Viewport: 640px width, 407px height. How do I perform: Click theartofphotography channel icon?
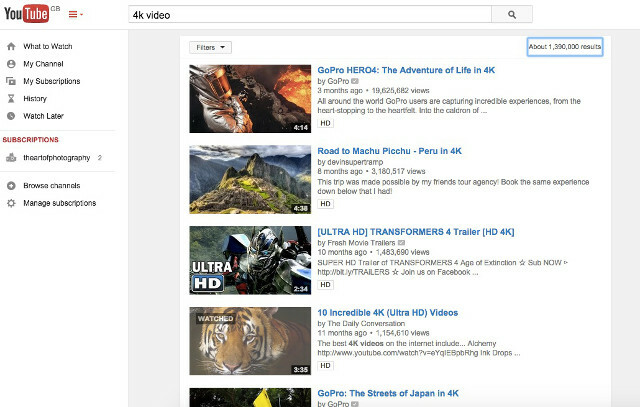pos(11,158)
